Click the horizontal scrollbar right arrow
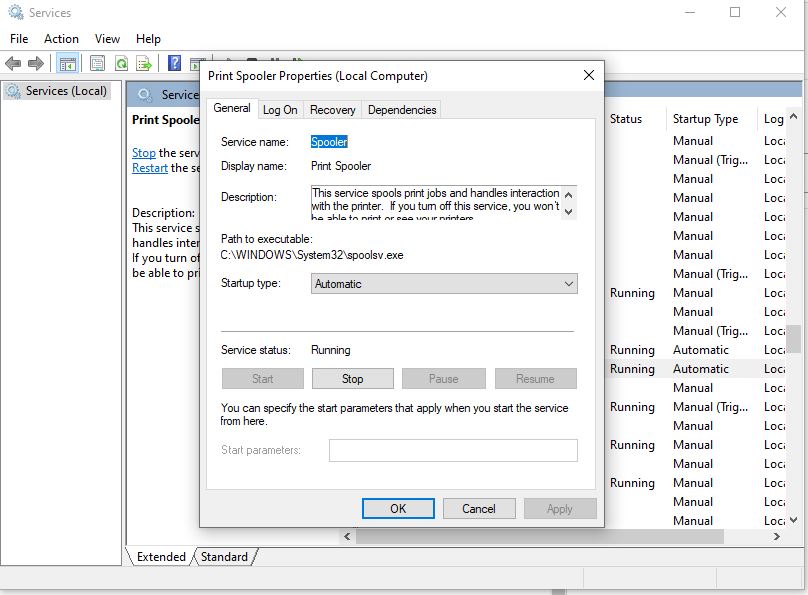Screen dimensions: 808x595 (777, 536)
